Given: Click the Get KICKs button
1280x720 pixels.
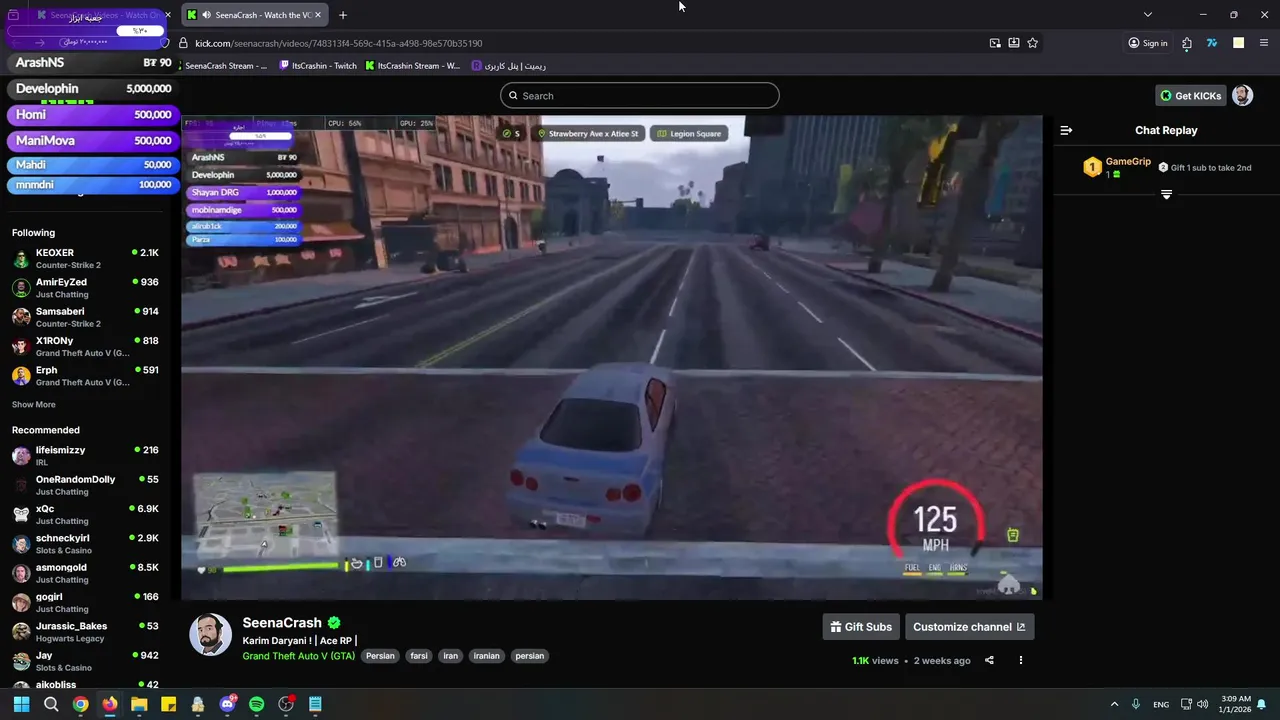Looking at the screenshot, I should (x=1191, y=96).
